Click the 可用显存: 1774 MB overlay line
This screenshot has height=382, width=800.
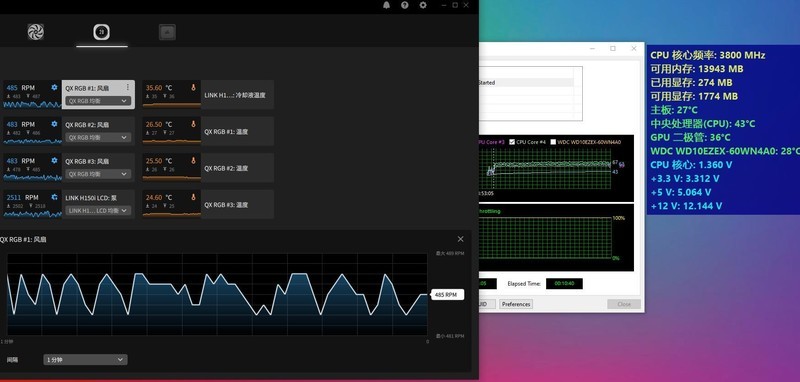pyautogui.click(x=694, y=96)
